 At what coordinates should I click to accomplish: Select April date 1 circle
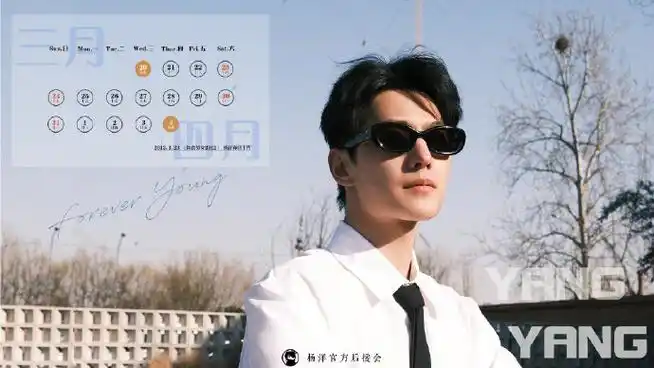(85, 124)
